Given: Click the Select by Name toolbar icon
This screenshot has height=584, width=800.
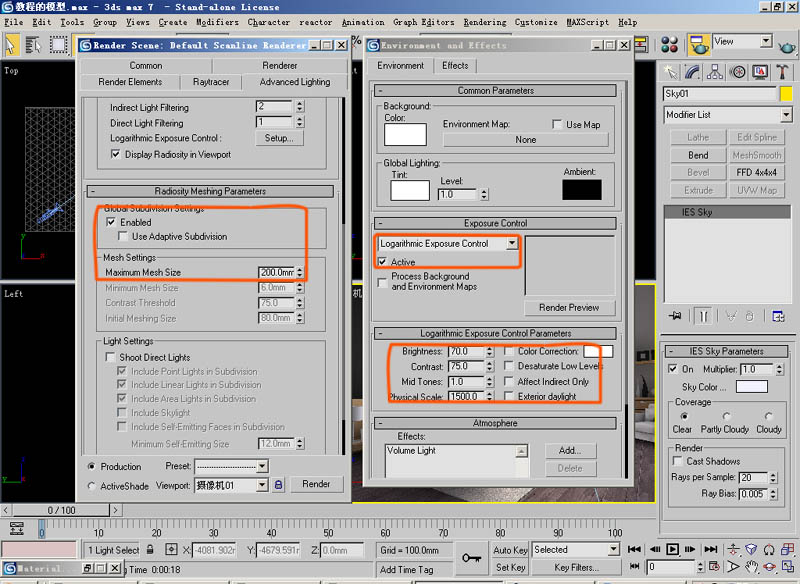Looking at the screenshot, I should [33, 45].
